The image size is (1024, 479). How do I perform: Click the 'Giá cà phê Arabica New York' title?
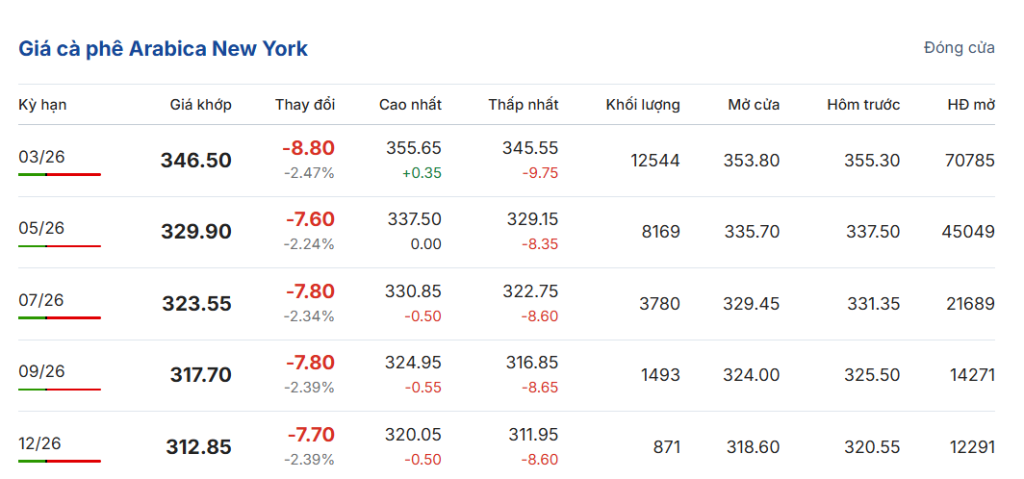(x=163, y=48)
